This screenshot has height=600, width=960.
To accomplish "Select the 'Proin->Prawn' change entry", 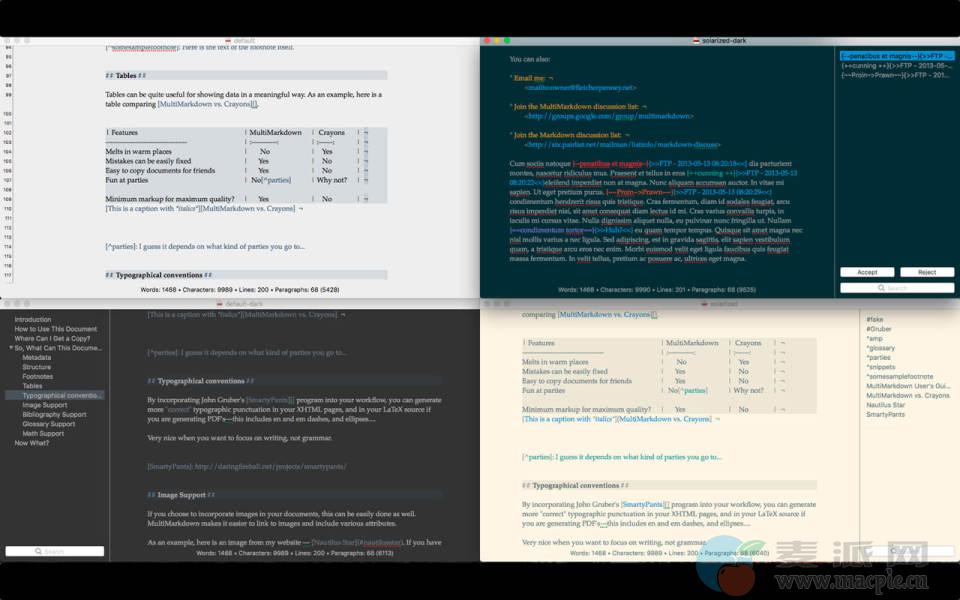I will pyautogui.click(x=895, y=75).
